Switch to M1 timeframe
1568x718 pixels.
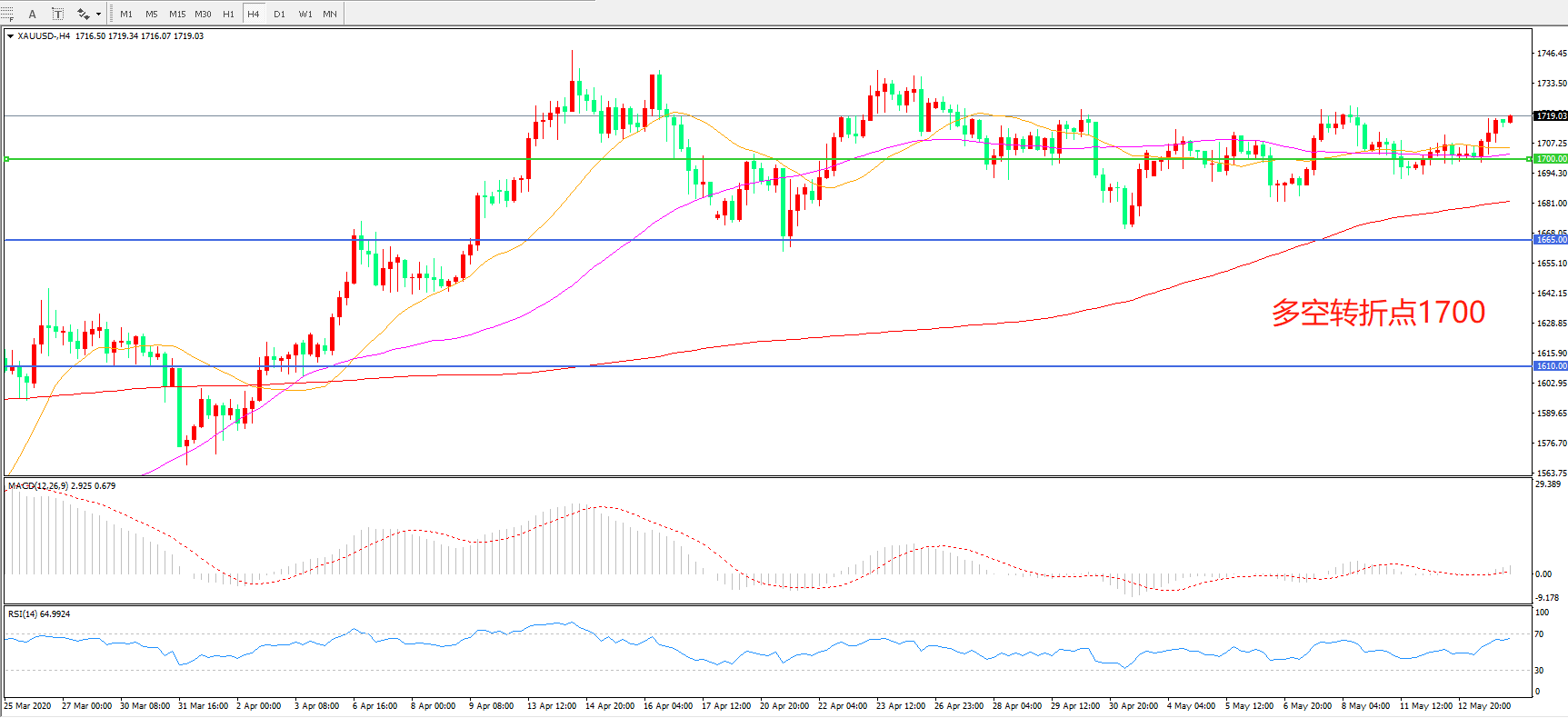point(126,14)
